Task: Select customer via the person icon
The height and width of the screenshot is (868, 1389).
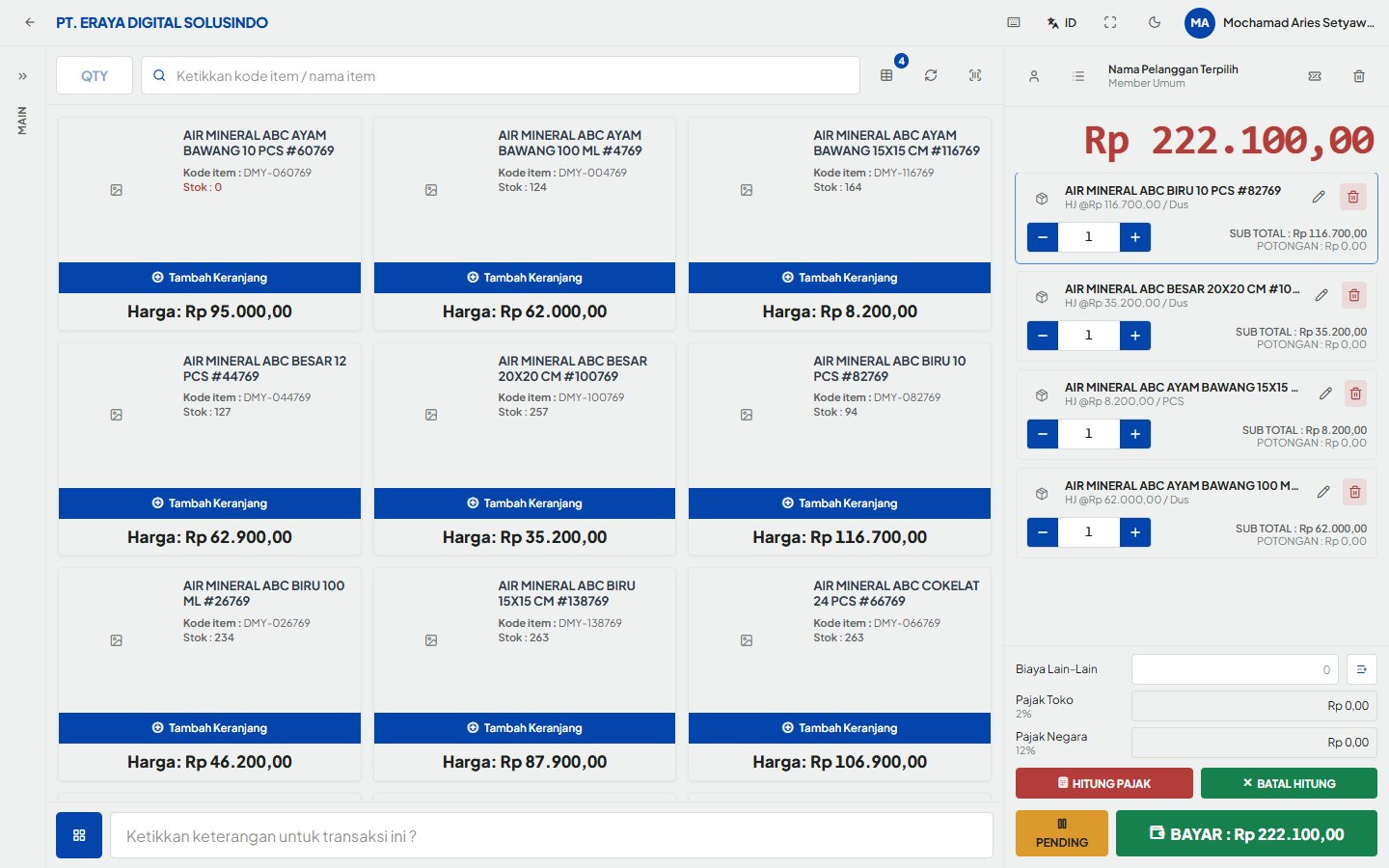Action: click(x=1034, y=76)
